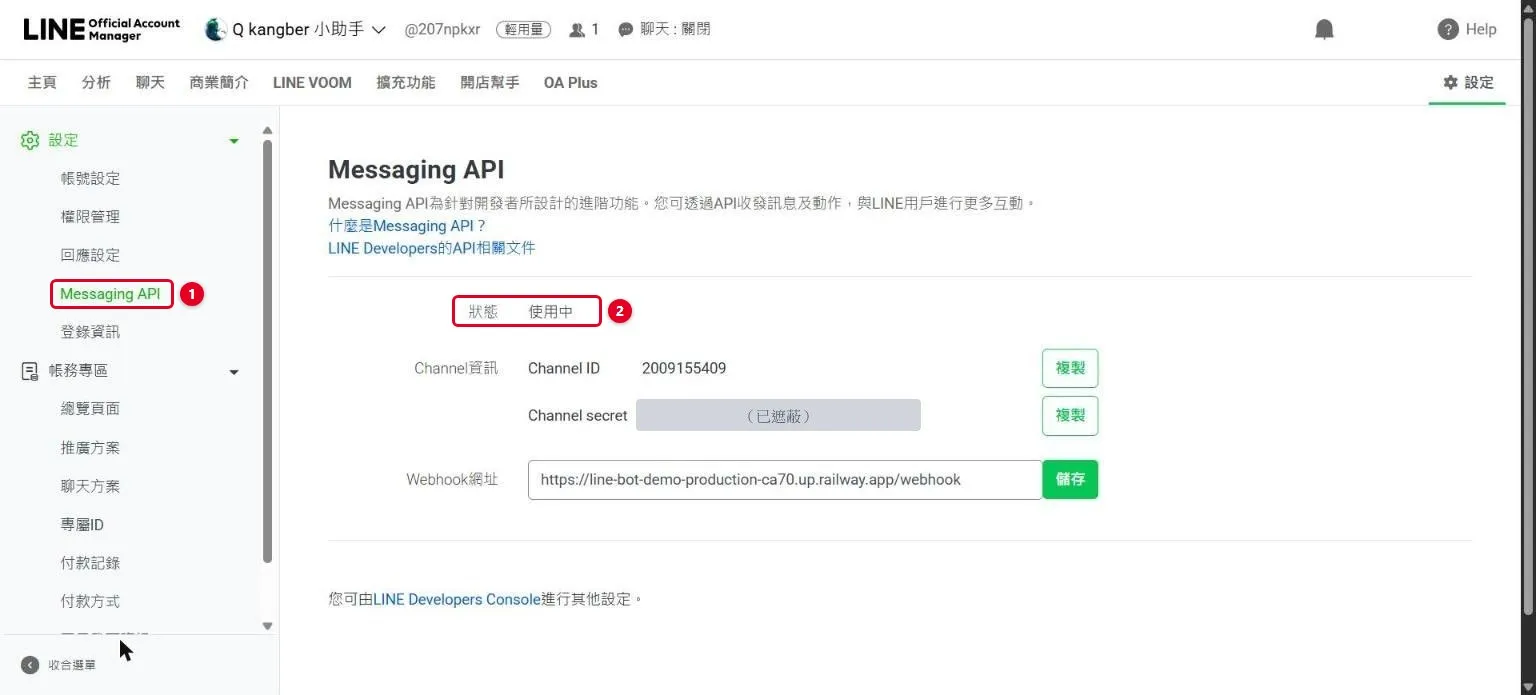Screen dimensions: 1536x695
Task: Click the LINE Developers Console link
Action: click(457, 599)
